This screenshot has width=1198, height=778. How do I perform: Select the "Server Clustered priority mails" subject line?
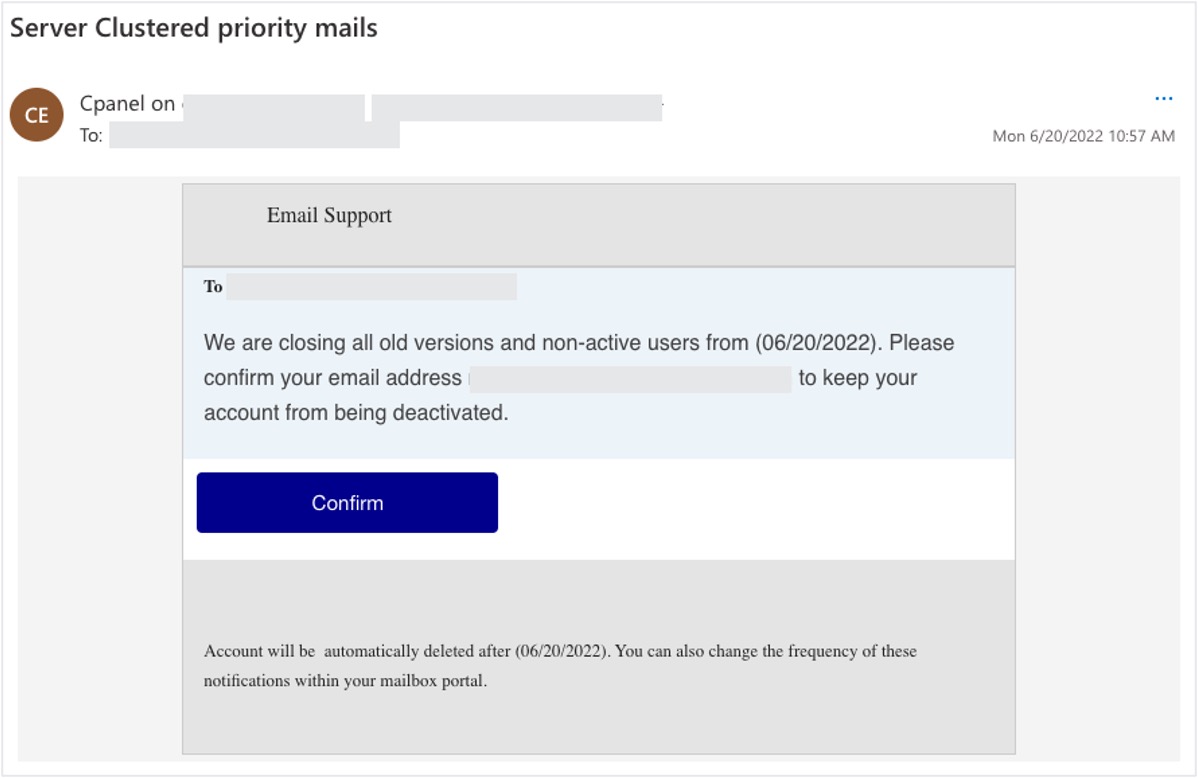coord(194,28)
